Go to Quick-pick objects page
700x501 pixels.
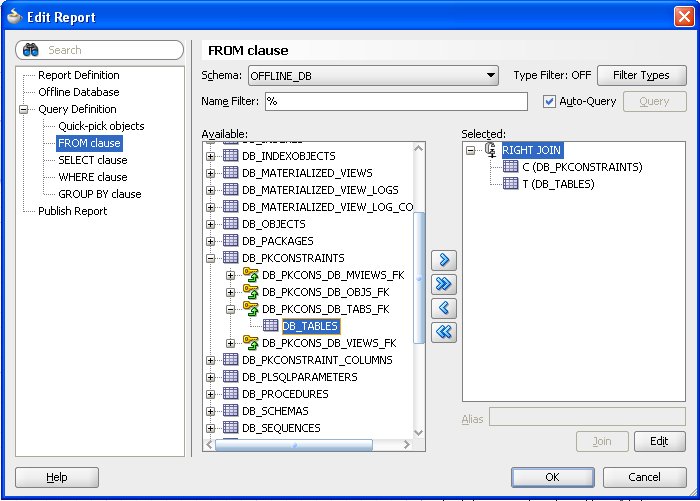click(x=101, y=126)
